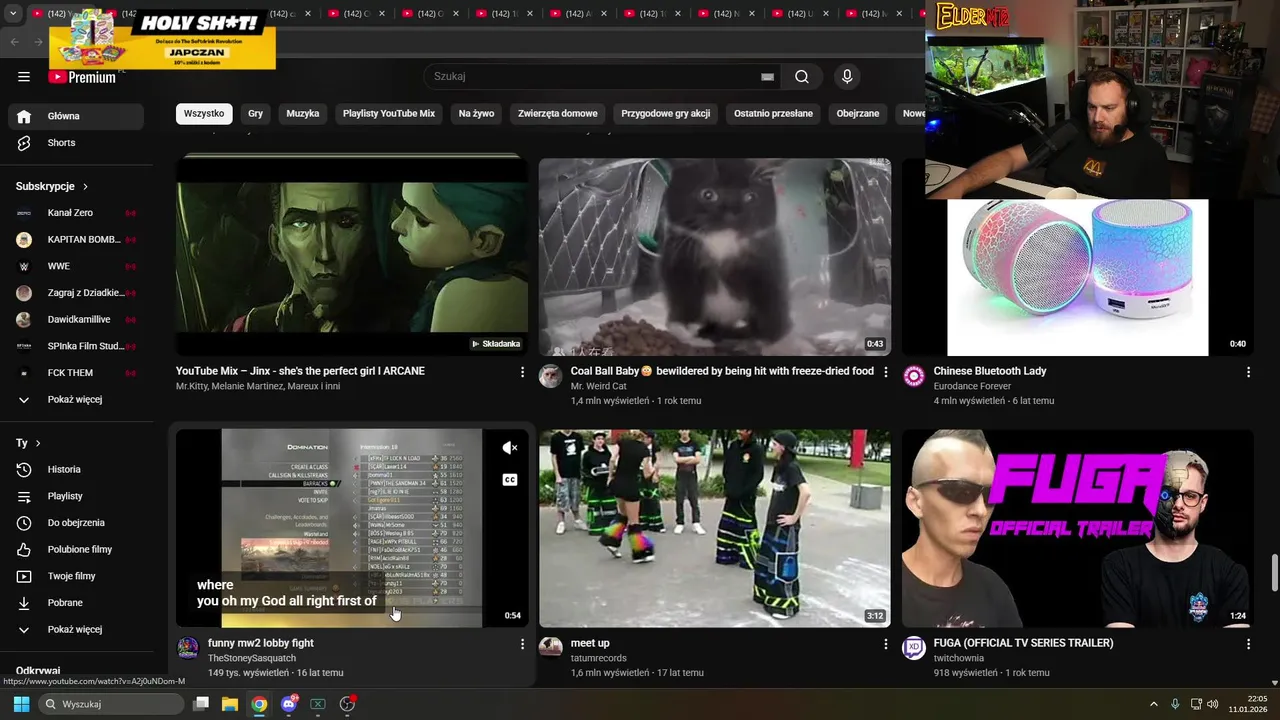Image resolution: width=1280 pixels, height=720 pixels.
Task: Expand Pokaż więcej under Ty section
Action: (x=76, y=630)
